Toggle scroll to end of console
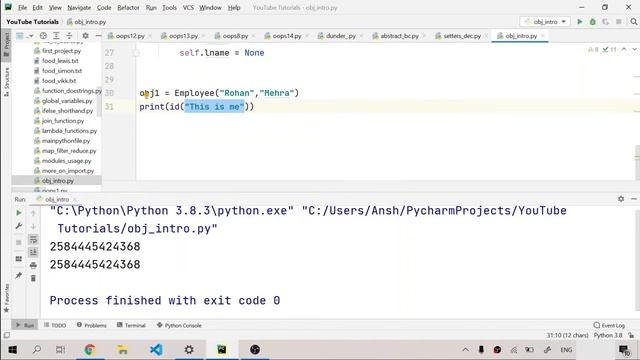Viewport: 640px width, 360px height. (x=33, y=252)
